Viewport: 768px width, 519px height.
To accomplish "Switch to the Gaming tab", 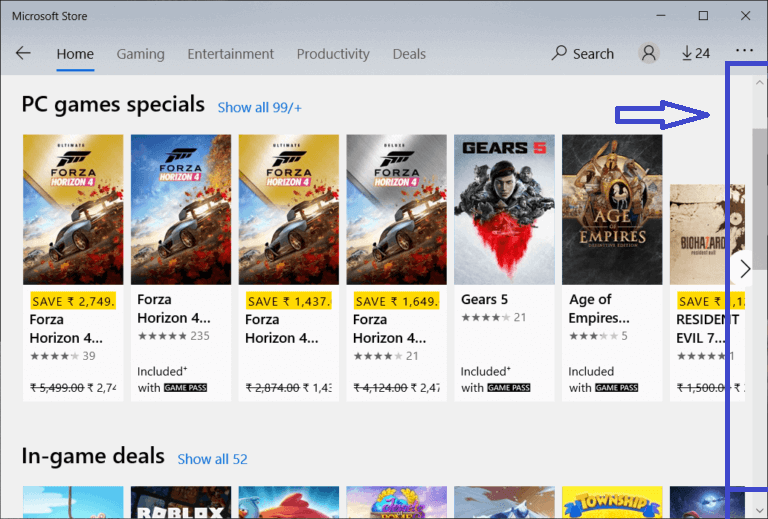I will coord(141,54).
